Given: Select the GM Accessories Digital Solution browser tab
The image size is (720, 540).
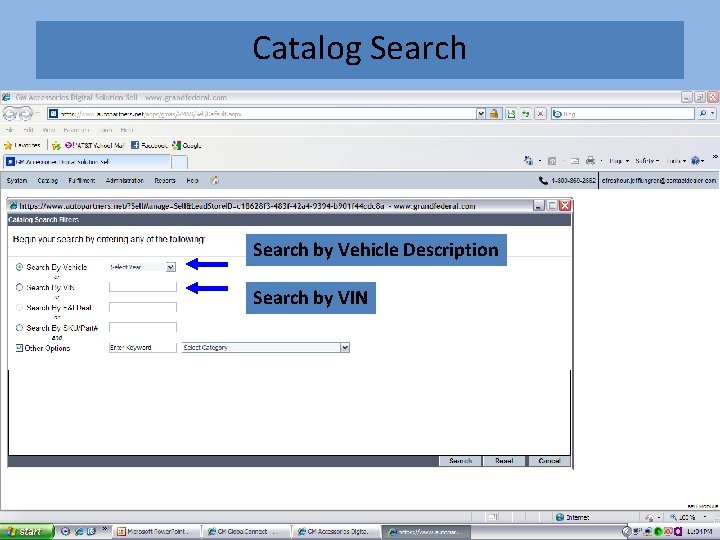Looking at the screenshot, I should coord(87,162).
